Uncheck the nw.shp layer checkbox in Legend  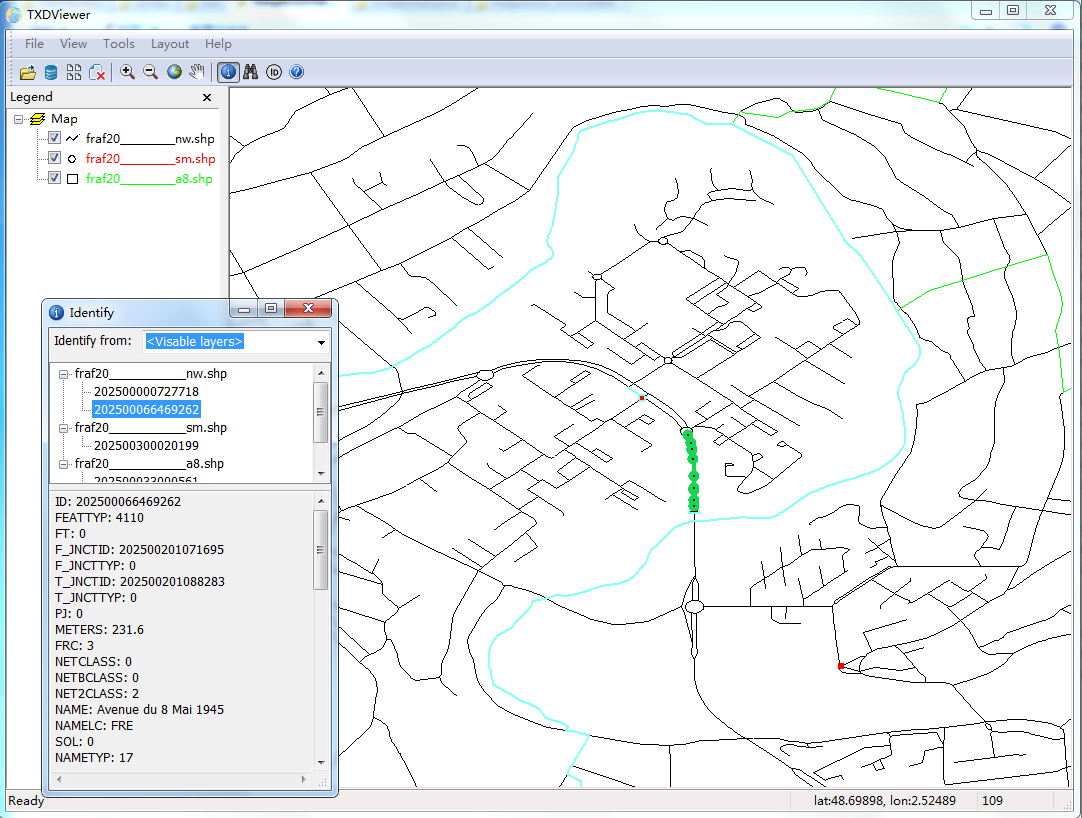[55, 139]
